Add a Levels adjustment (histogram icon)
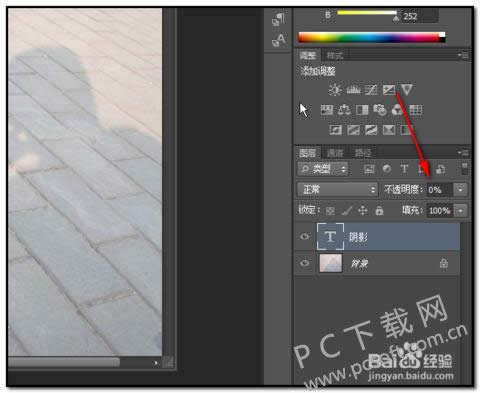This screenshot has height=393, width=480. (x=353, y=90)
